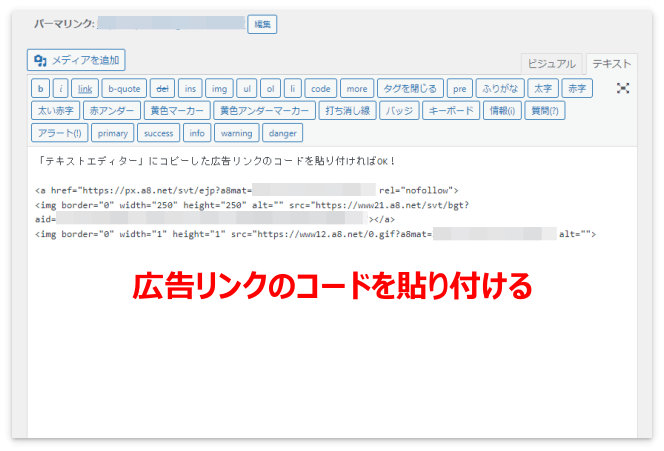The width and height of the screenshot is (664, 451).
Task: Switch to the ビジュアル tab
Action: click(x=551, y=64)
